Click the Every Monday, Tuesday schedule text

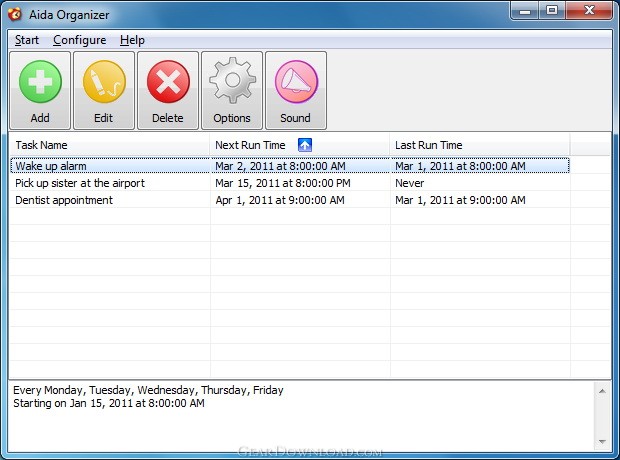tap(148, 390)
